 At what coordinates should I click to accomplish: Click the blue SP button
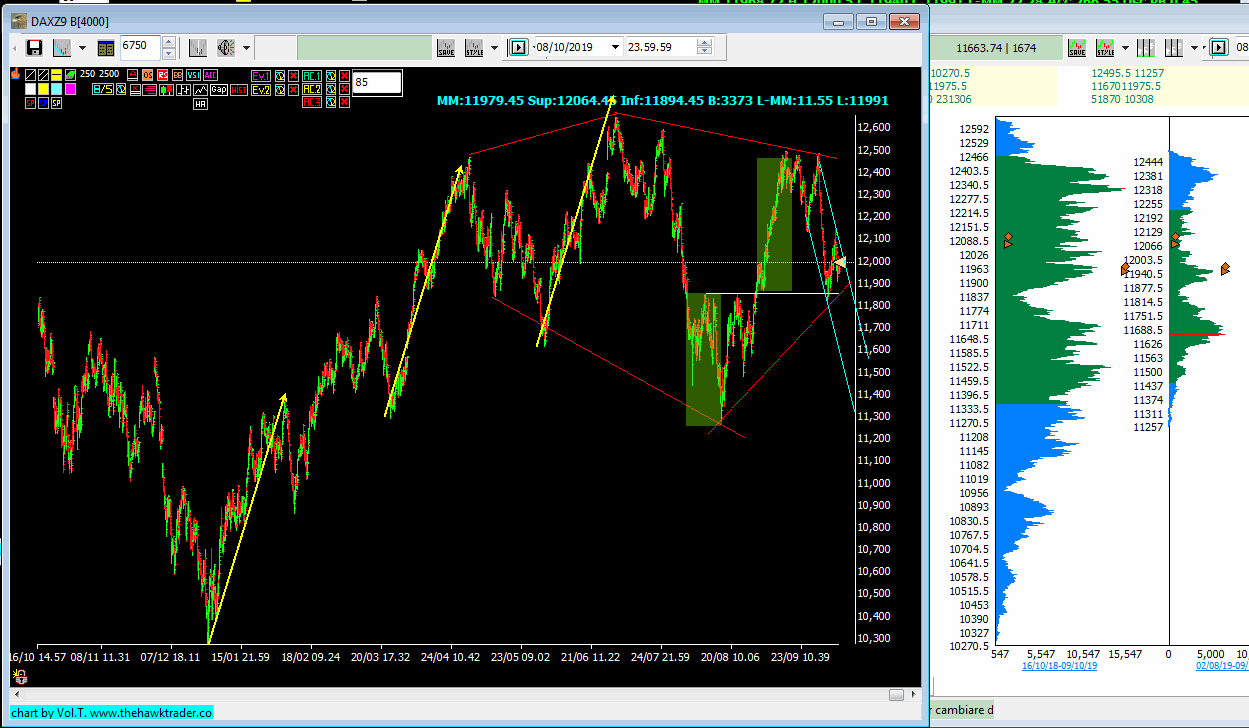click(x=43, y=103)
